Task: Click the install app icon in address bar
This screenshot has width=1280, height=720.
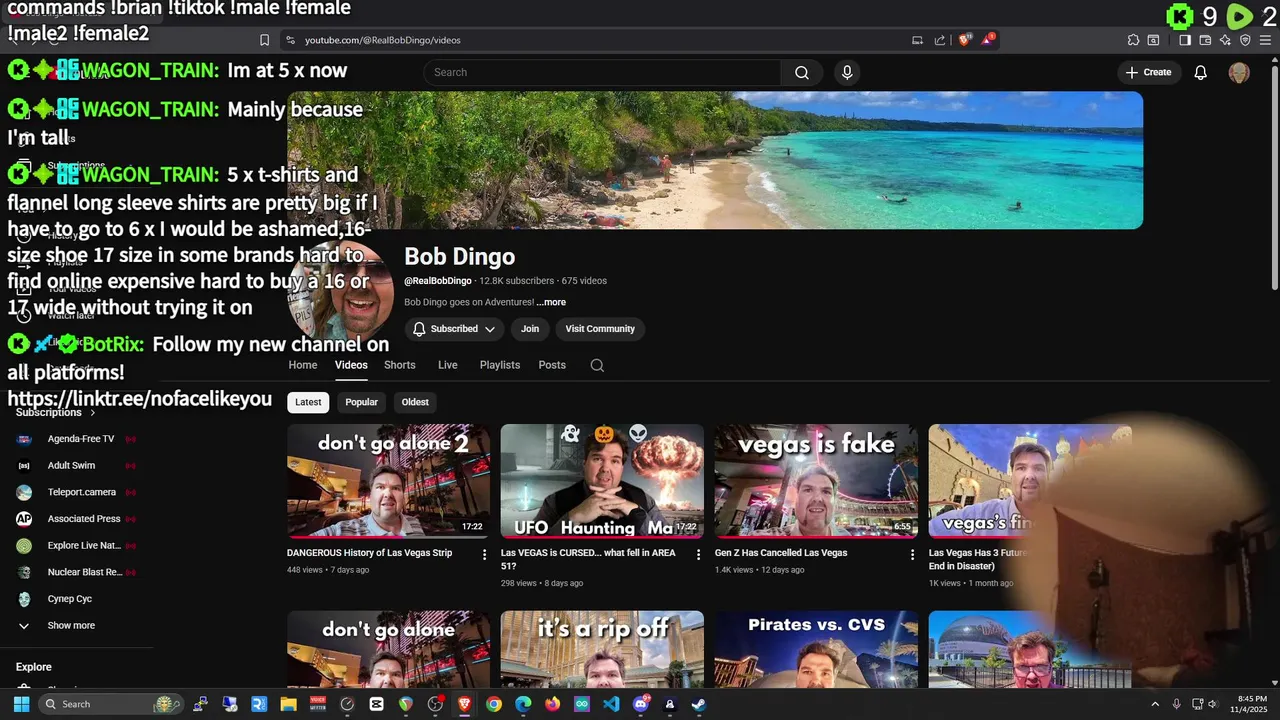Action: coord(917,40)
